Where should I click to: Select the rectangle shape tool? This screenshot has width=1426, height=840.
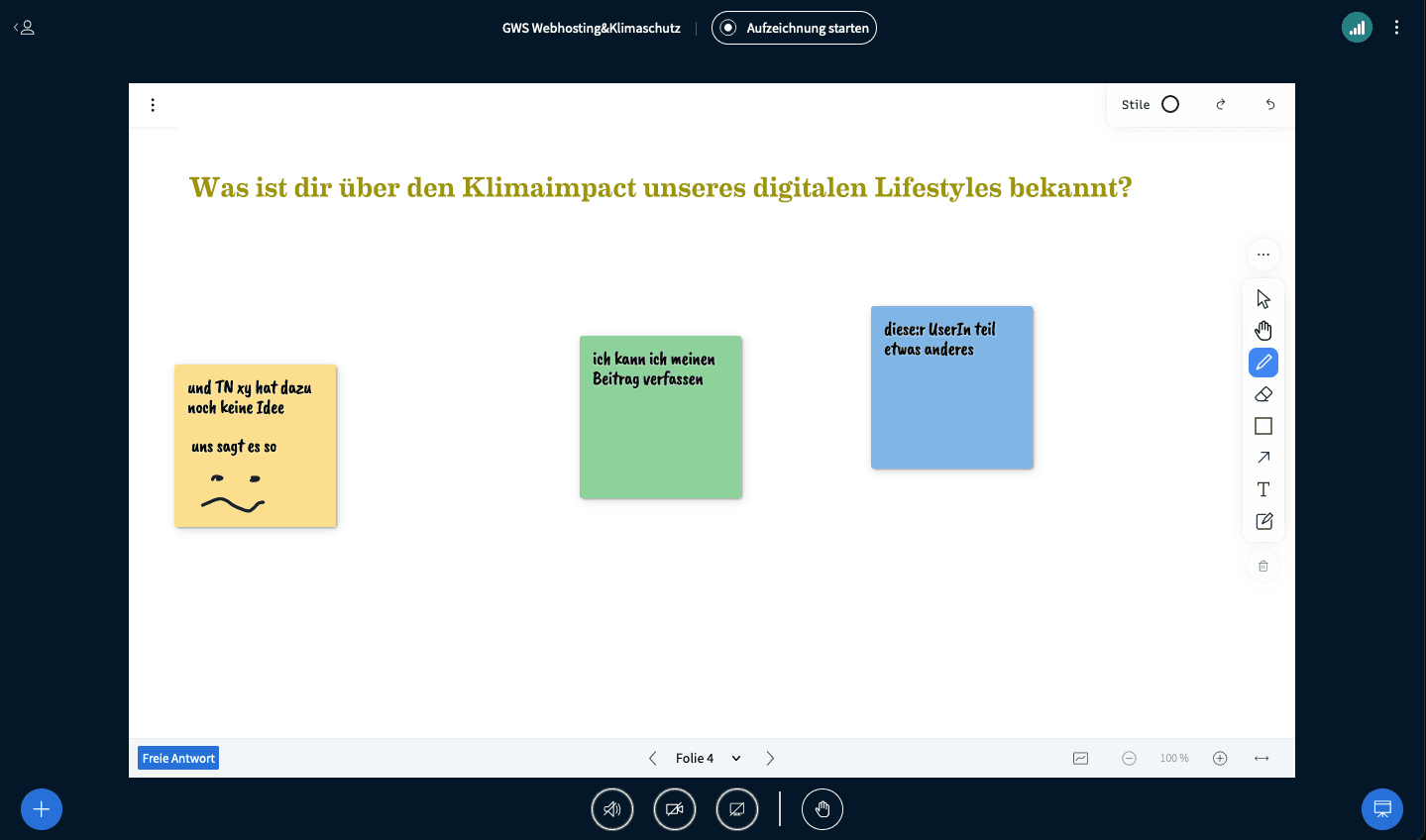[1263, 426]
